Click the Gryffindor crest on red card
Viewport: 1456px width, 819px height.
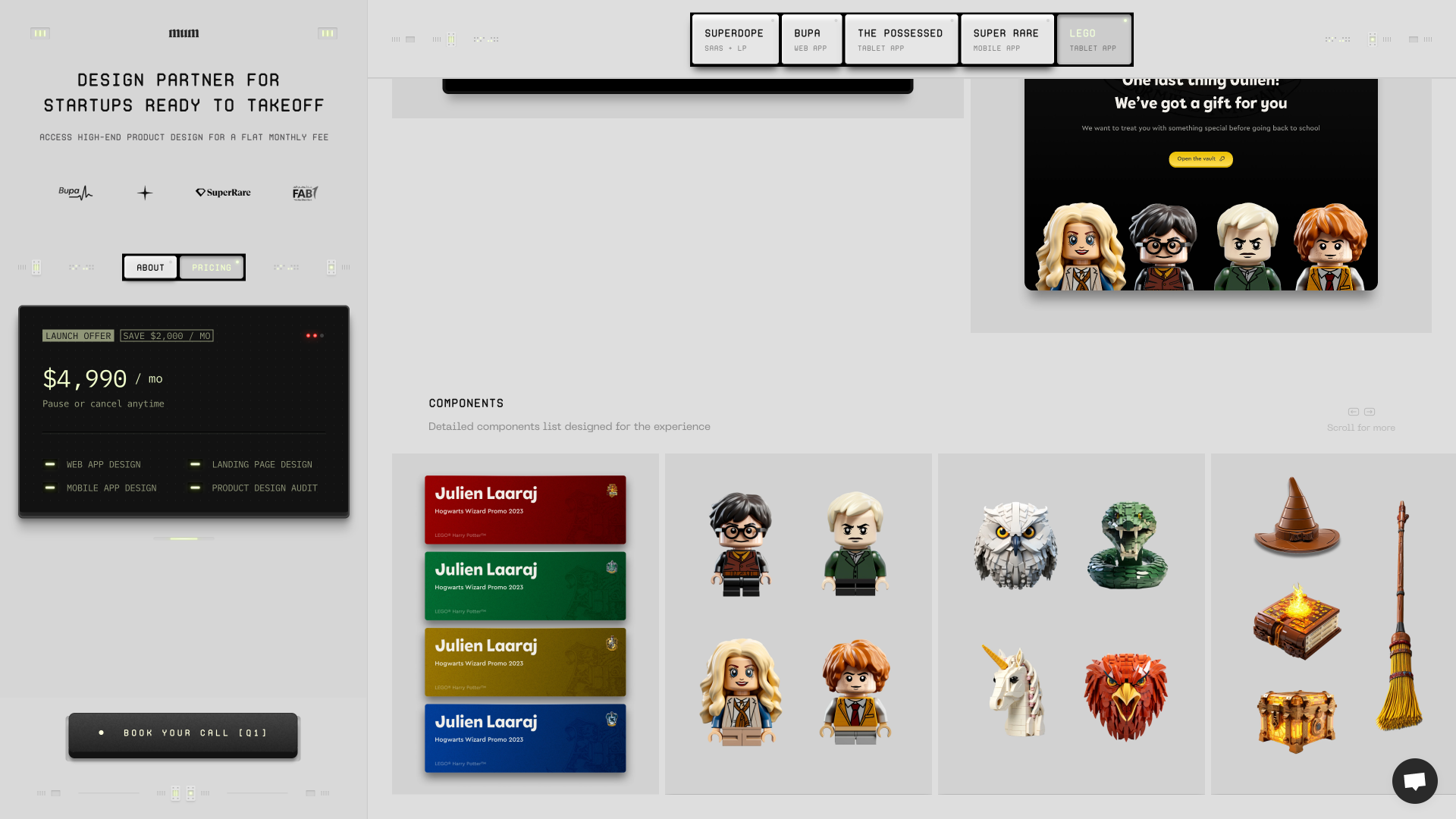point(612,491)
